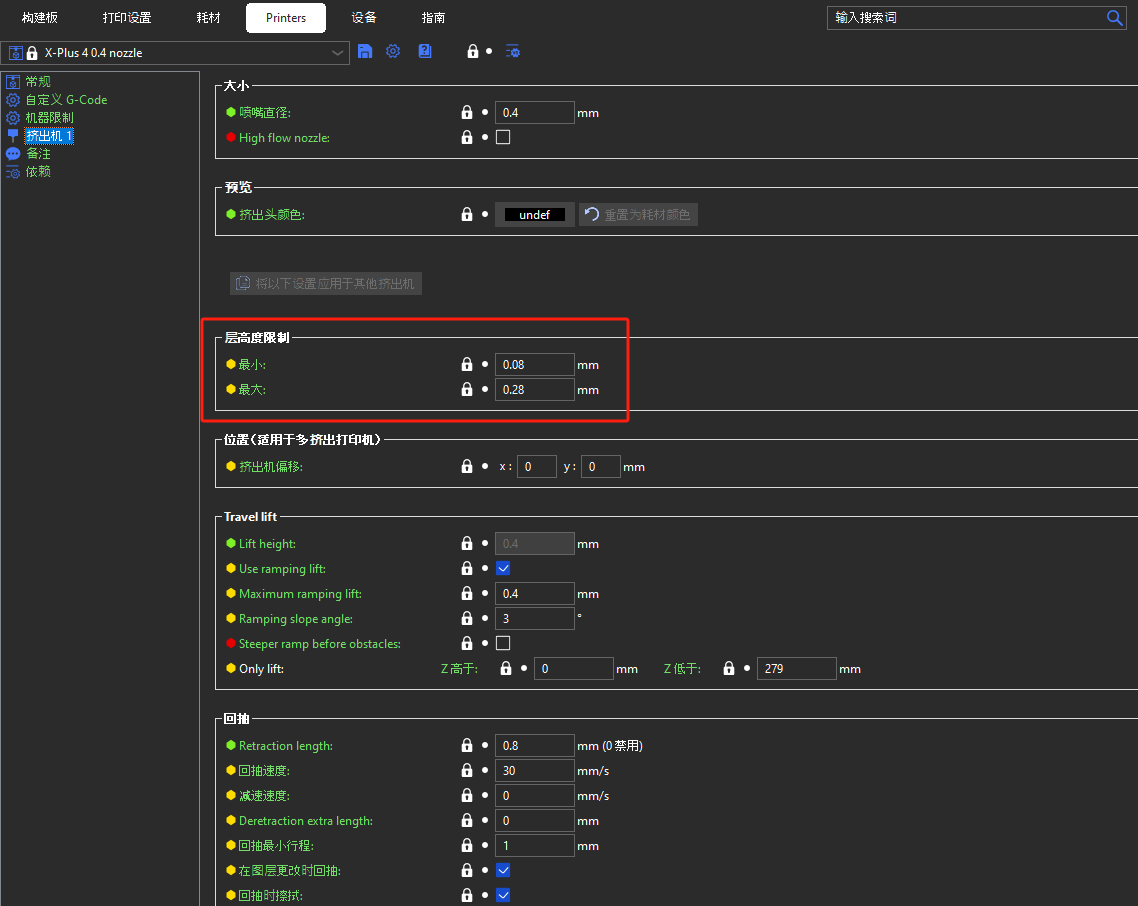
Task: Click the 最小 layer height field showing 0.08
Action: (x=535, y=364)
